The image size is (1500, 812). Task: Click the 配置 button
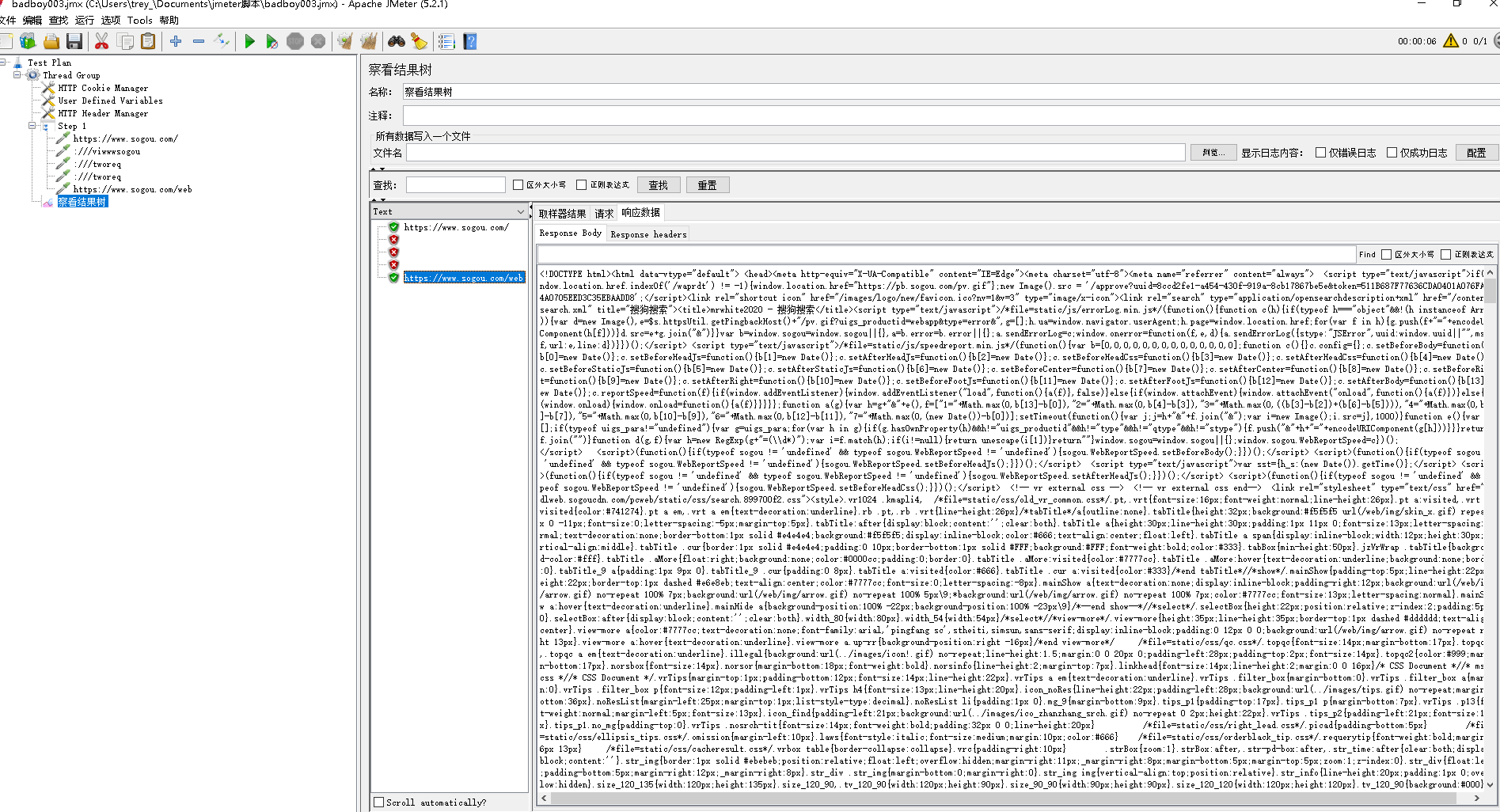click(1476, 153)
